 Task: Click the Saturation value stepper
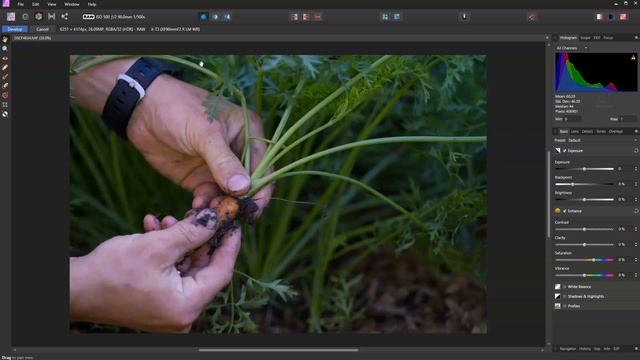coord(636,260)
